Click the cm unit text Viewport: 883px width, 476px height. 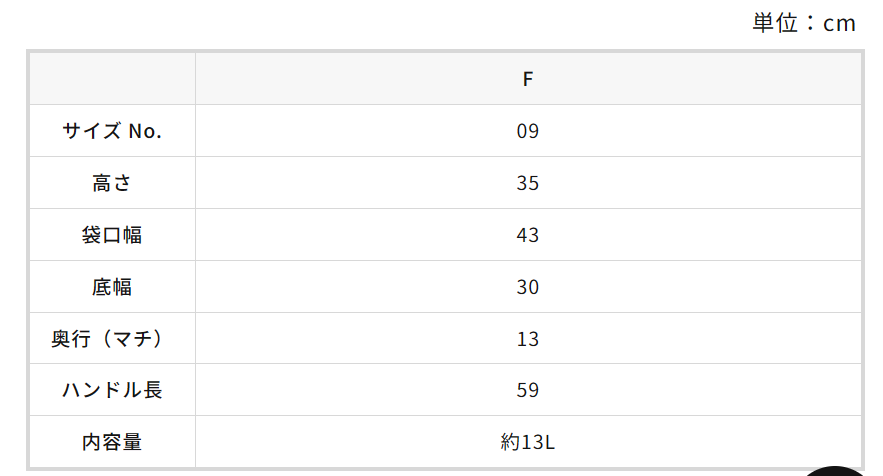click(839, 24)
